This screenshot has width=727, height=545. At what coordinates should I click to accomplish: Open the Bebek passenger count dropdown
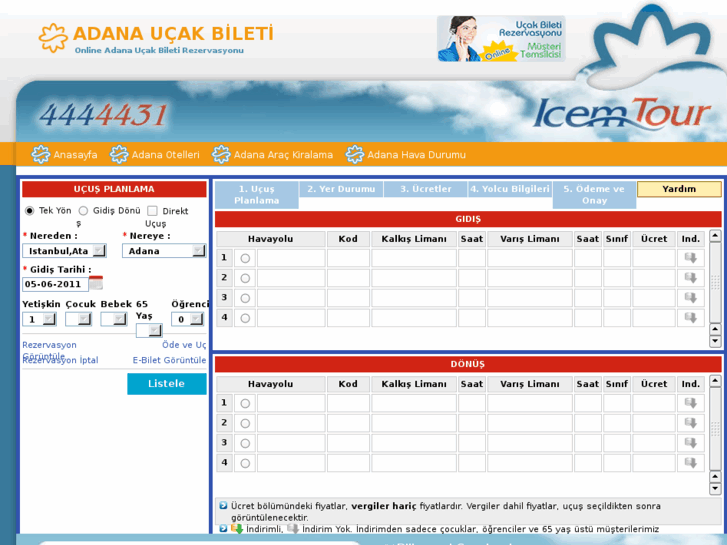(114, 319)
